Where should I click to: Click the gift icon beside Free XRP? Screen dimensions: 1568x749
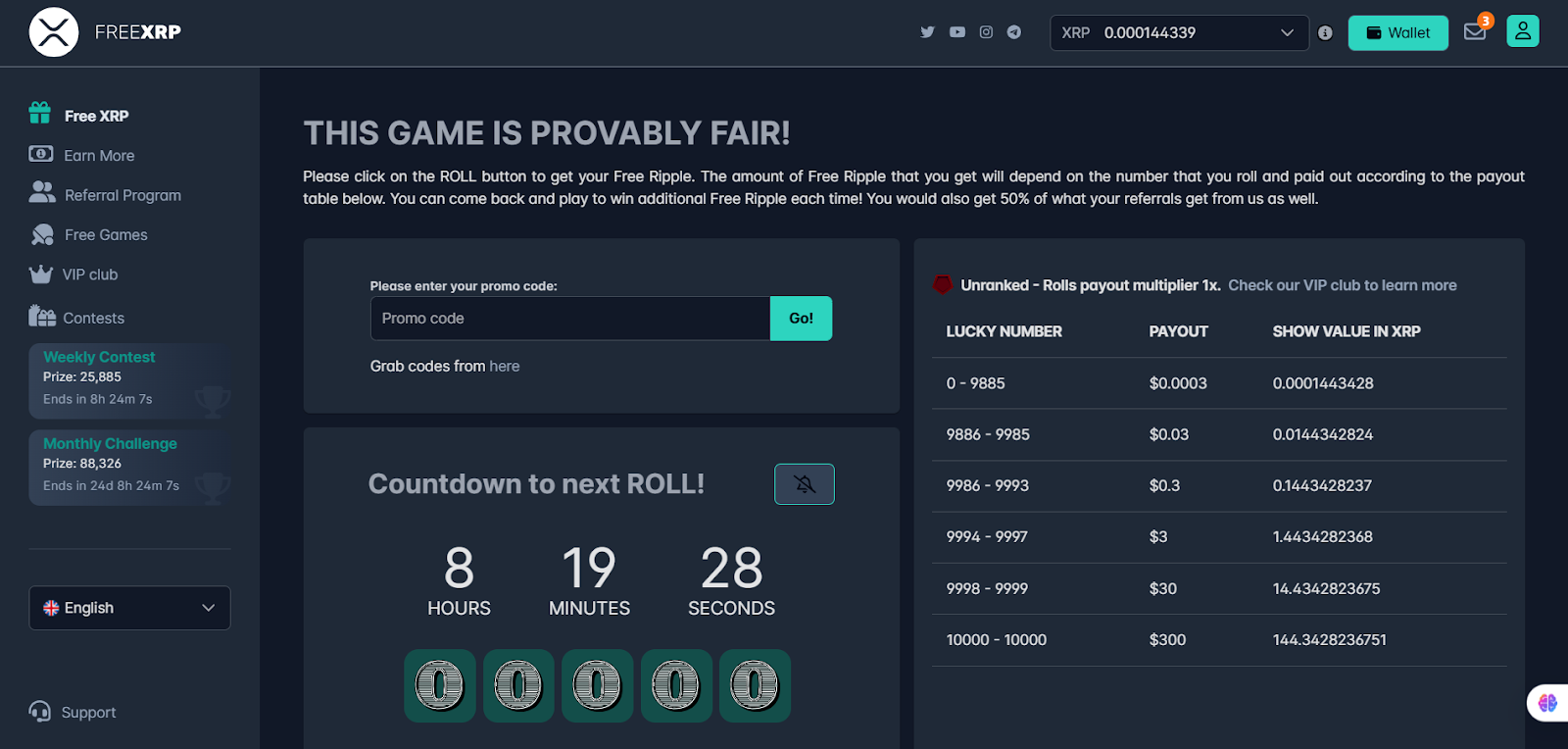(40, 113)
